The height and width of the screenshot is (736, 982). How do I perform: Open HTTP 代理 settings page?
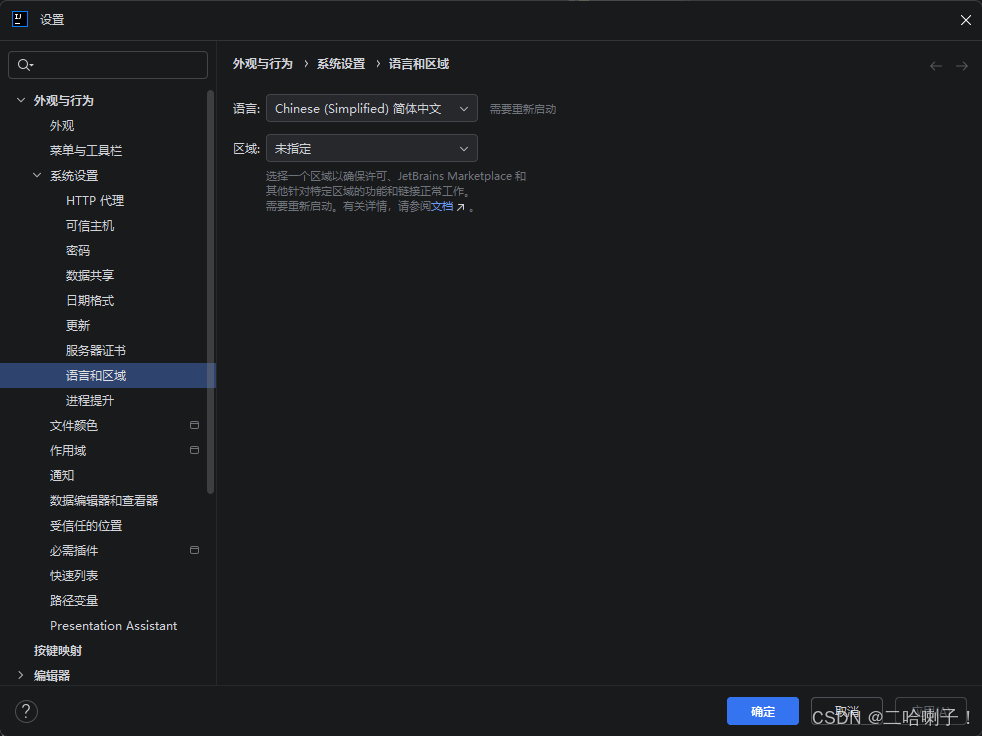95,200
